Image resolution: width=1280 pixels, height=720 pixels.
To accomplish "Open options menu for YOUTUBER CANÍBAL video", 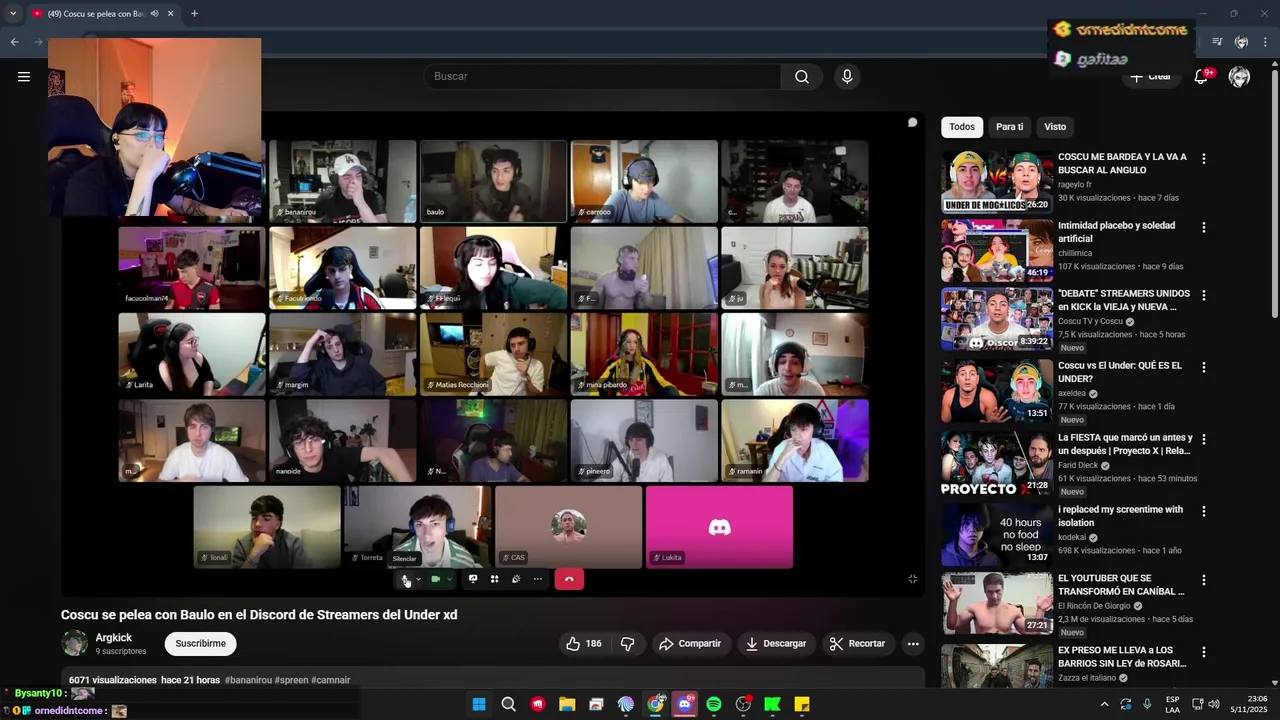I will [1203, 580].
